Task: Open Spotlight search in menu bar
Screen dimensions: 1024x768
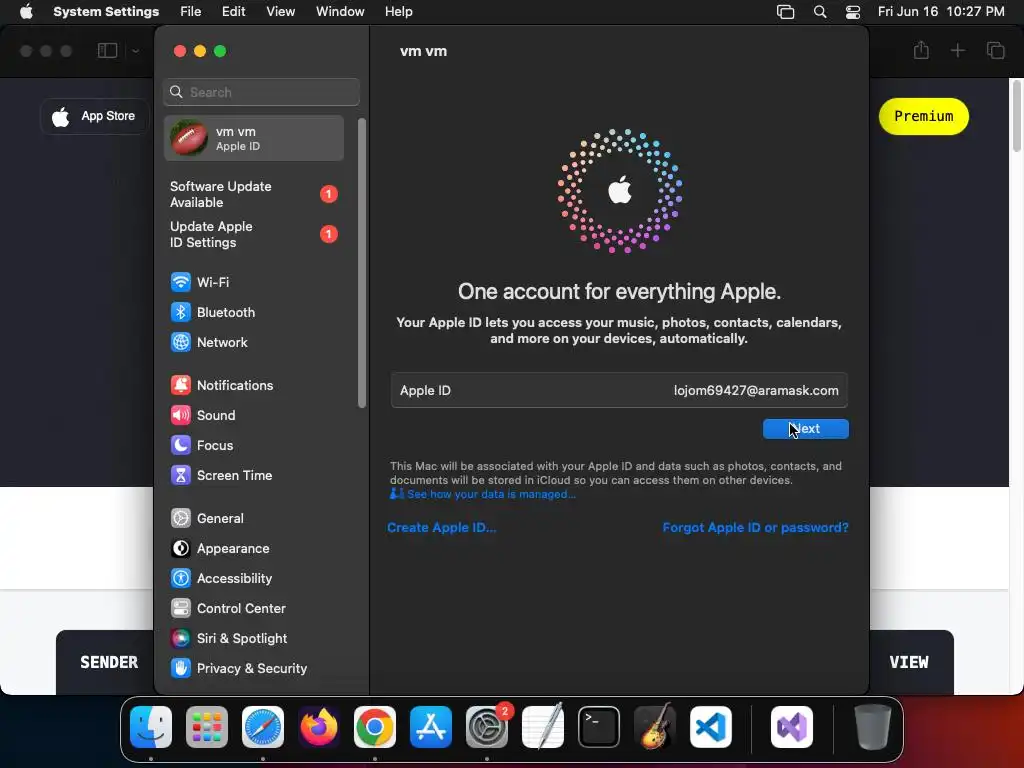Action: point(820,12)
